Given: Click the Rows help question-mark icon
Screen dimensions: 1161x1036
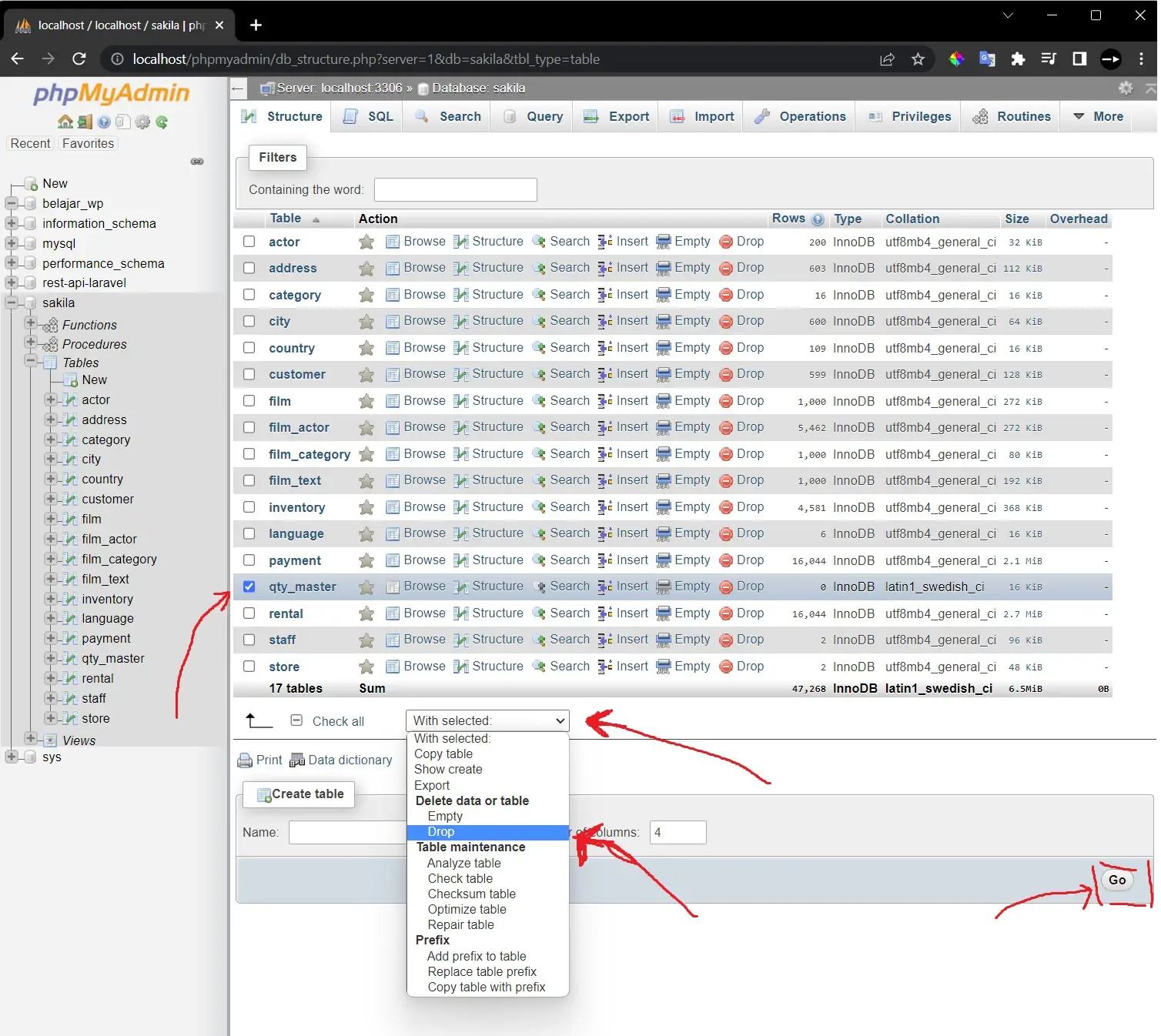Looking at the screenshot, I should (818, 219).
